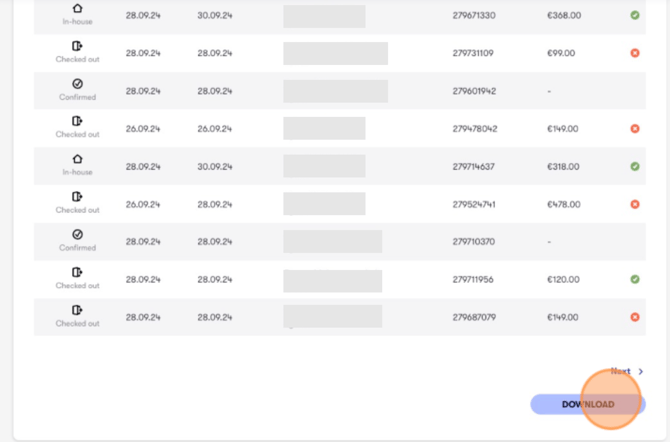The image size is (670, 442).
Task: Click green check icon on €318.00 row
Action: [635, 166]
